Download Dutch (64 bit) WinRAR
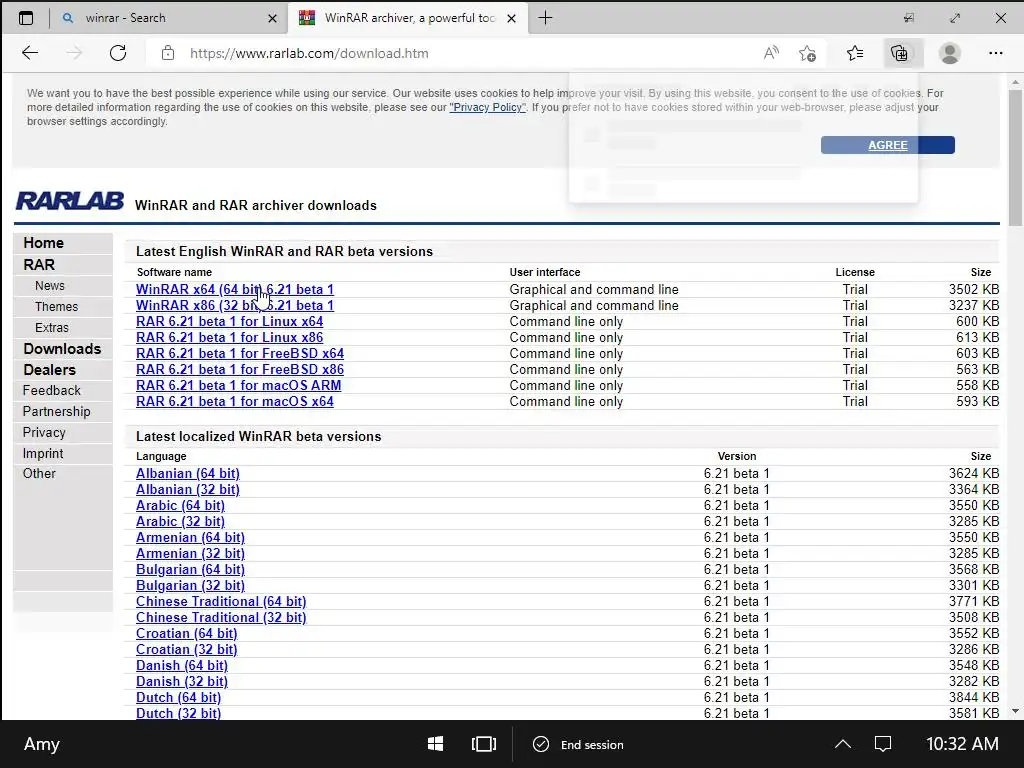 pyautogui.click(x=178, y=697)
